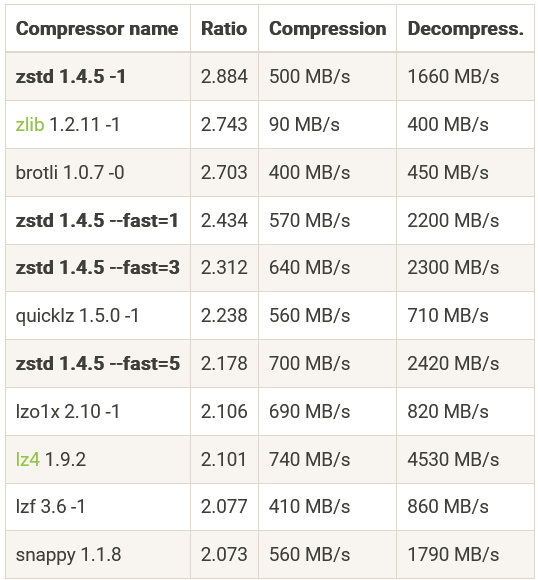Click the 4530 MB/s decompression value

[453, 459]
